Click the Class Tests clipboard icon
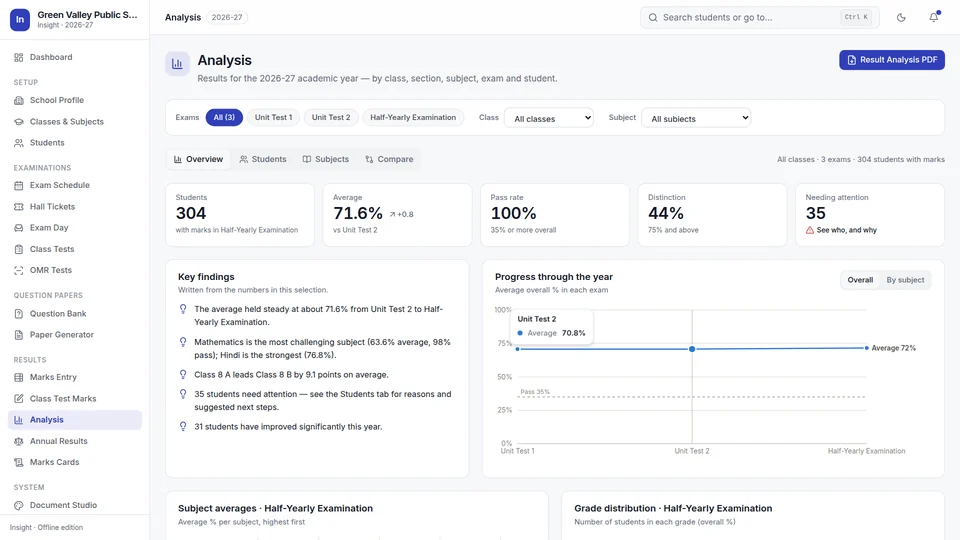This screenshot has width=960, height=540. [x=18, y=249]
